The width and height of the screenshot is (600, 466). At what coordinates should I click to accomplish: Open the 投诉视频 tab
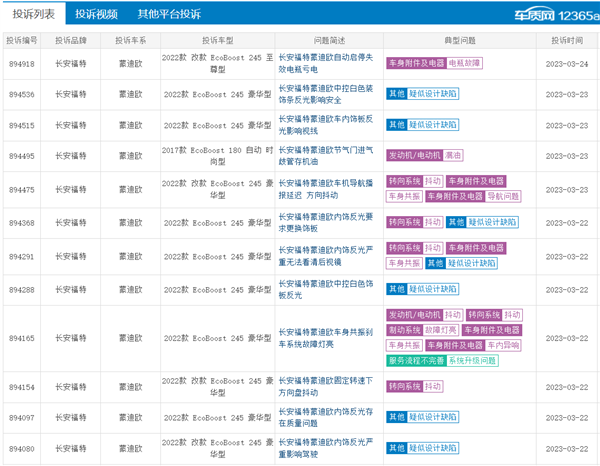tap(96, 14)
